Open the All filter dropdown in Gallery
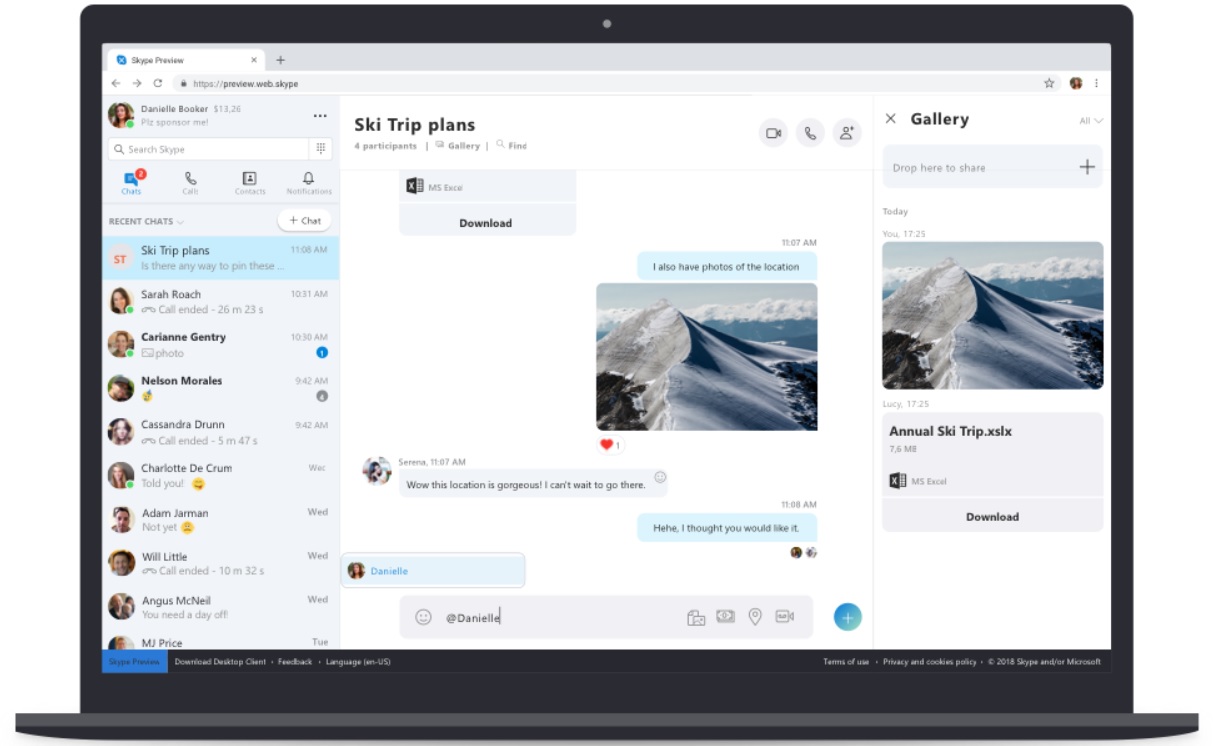The height and width of the screenshot is (746, 1213). (1091, 121)
